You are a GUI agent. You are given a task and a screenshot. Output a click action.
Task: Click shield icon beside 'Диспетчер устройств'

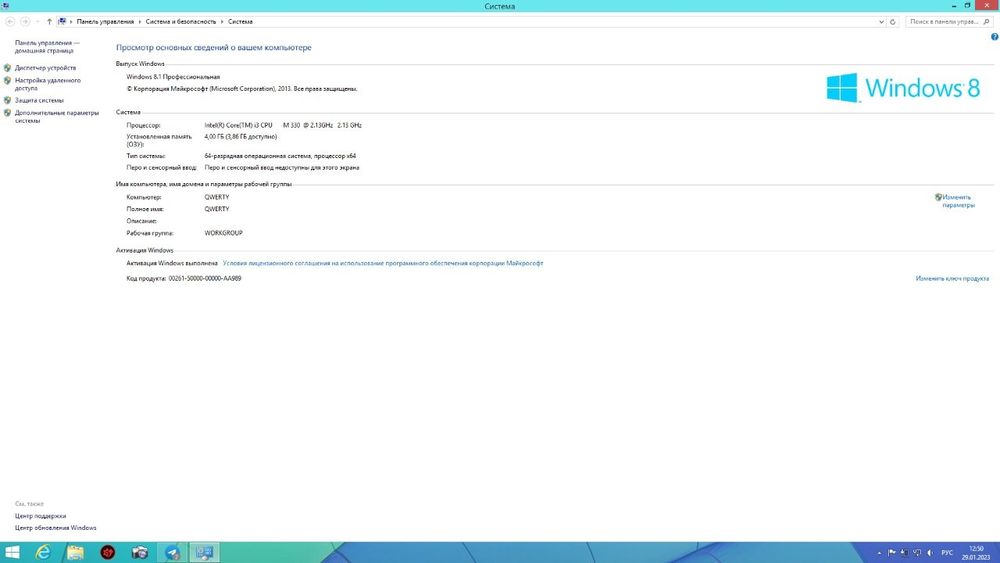pyautogui.click(x=8, y=68)
